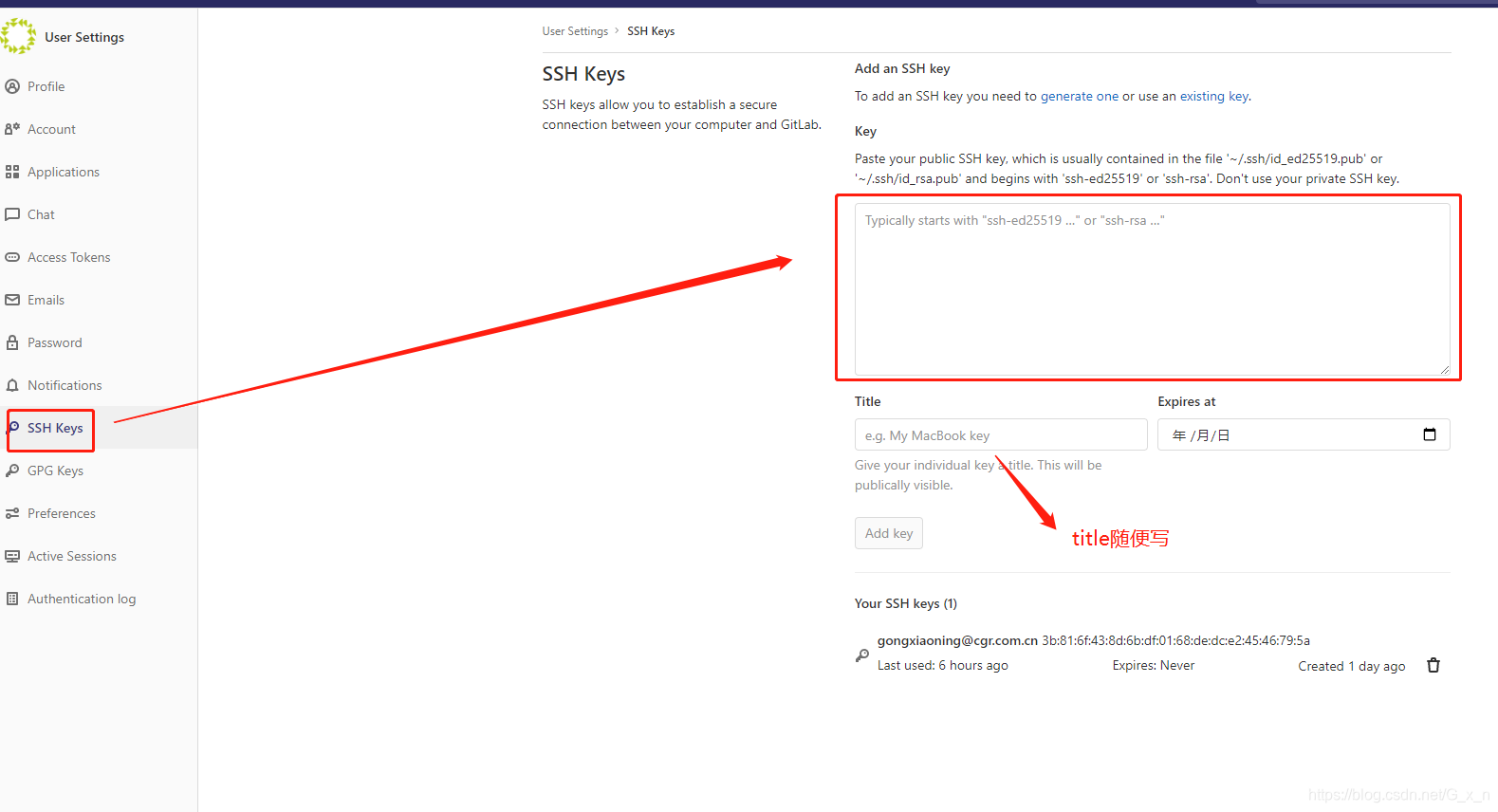
Task: View Active Sessions
Action: click(x=72, y=556)
